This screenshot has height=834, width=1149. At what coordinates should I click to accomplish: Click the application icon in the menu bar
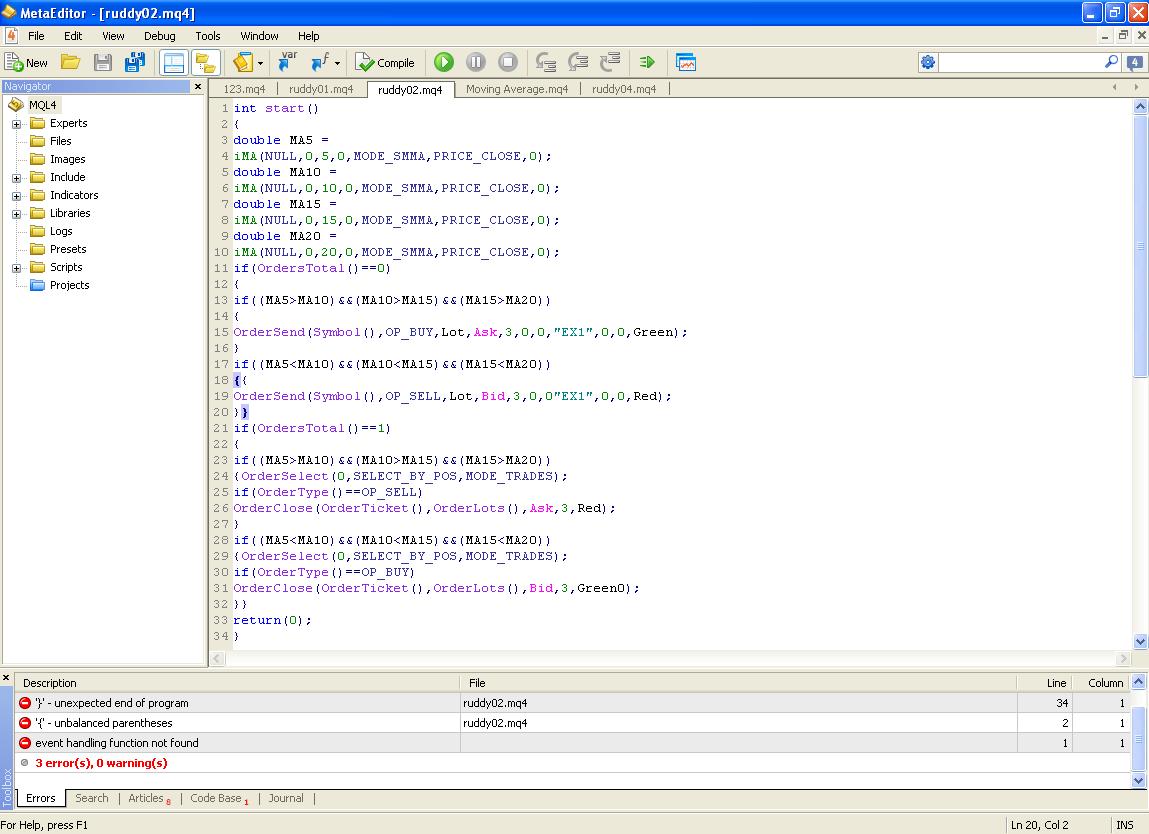[11, 35]
